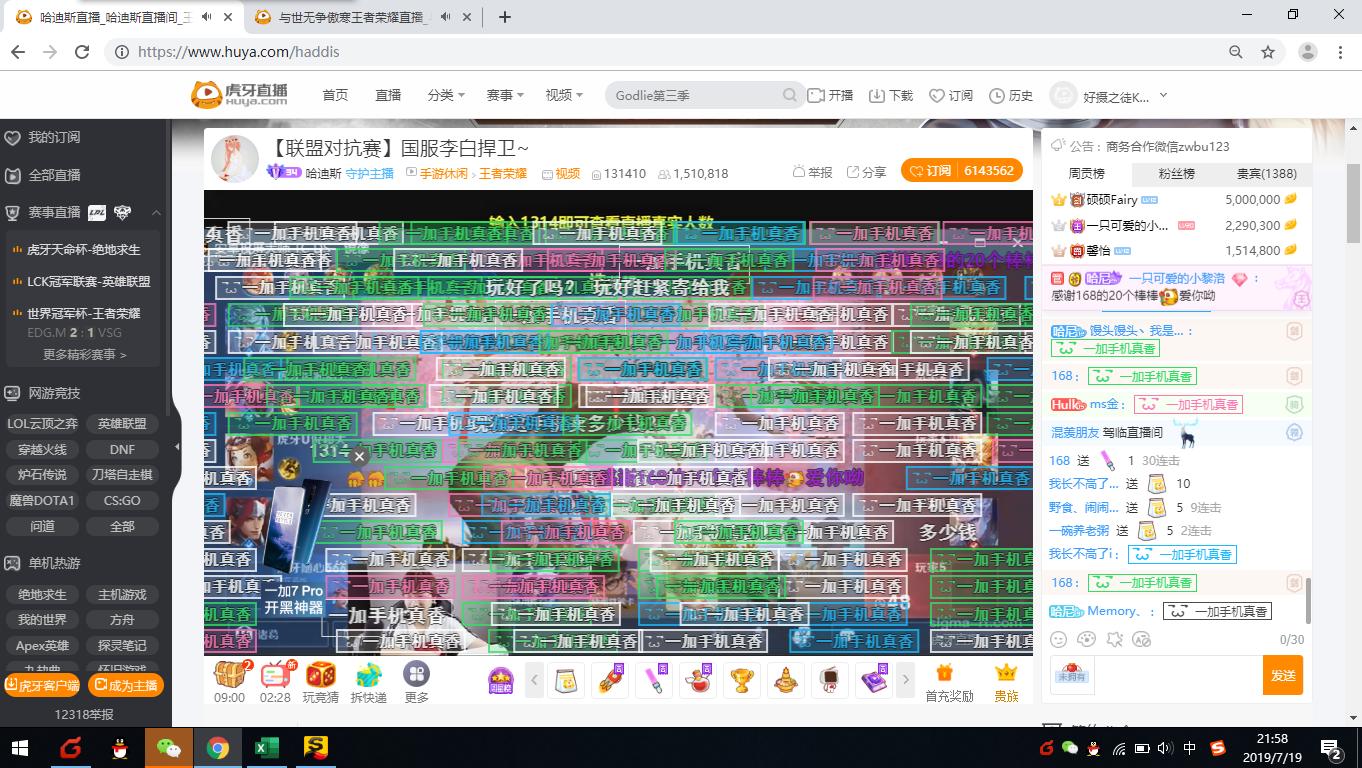Viewport: 1362px width, 768px height.
Task: Open the chat font color palette
Action: click(1085, 638)
